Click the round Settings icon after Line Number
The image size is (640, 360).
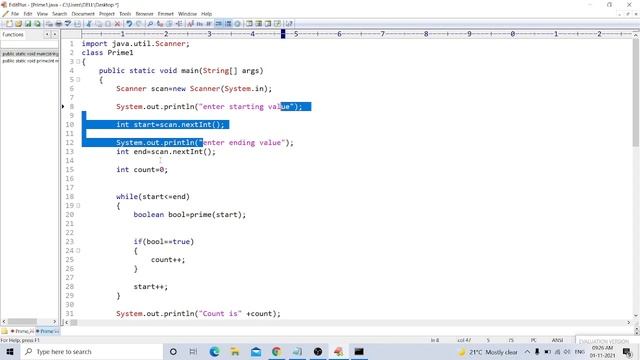point(238,24)
